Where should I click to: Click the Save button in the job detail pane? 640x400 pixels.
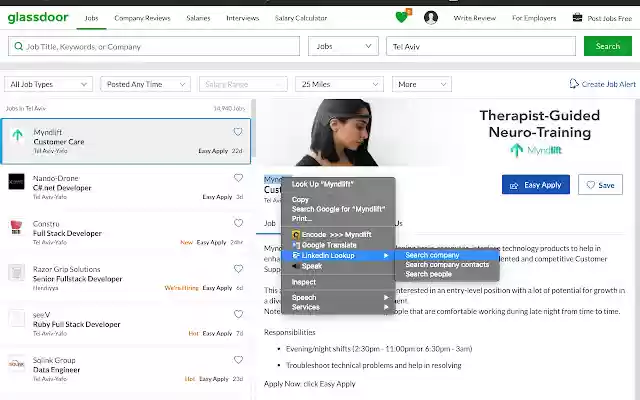click(600, 185)
